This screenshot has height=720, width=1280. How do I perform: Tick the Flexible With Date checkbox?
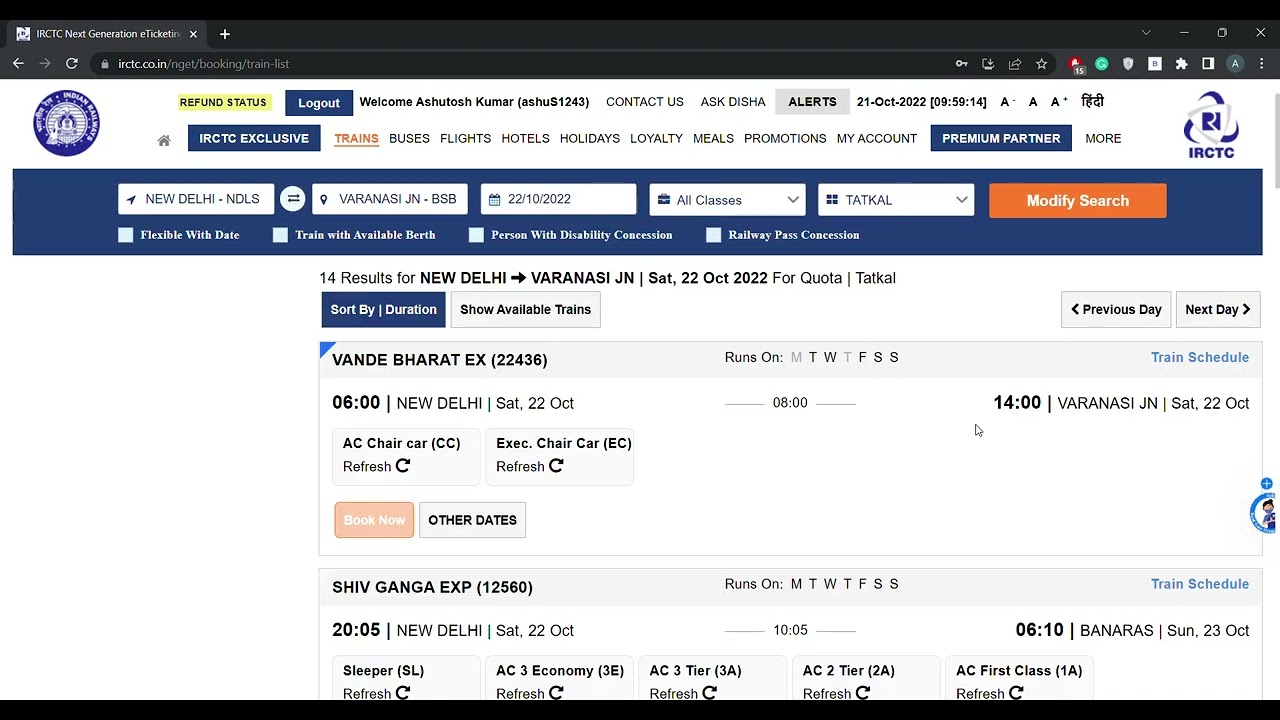[x=125, y=235]
